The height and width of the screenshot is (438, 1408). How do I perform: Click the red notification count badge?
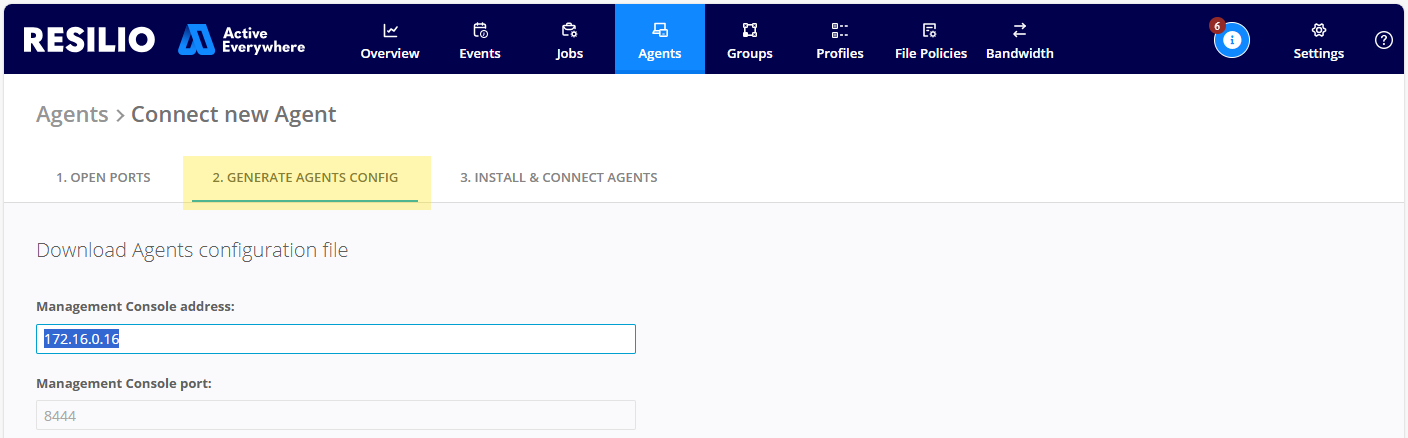pyautogui.click(x=1217, y=25)
